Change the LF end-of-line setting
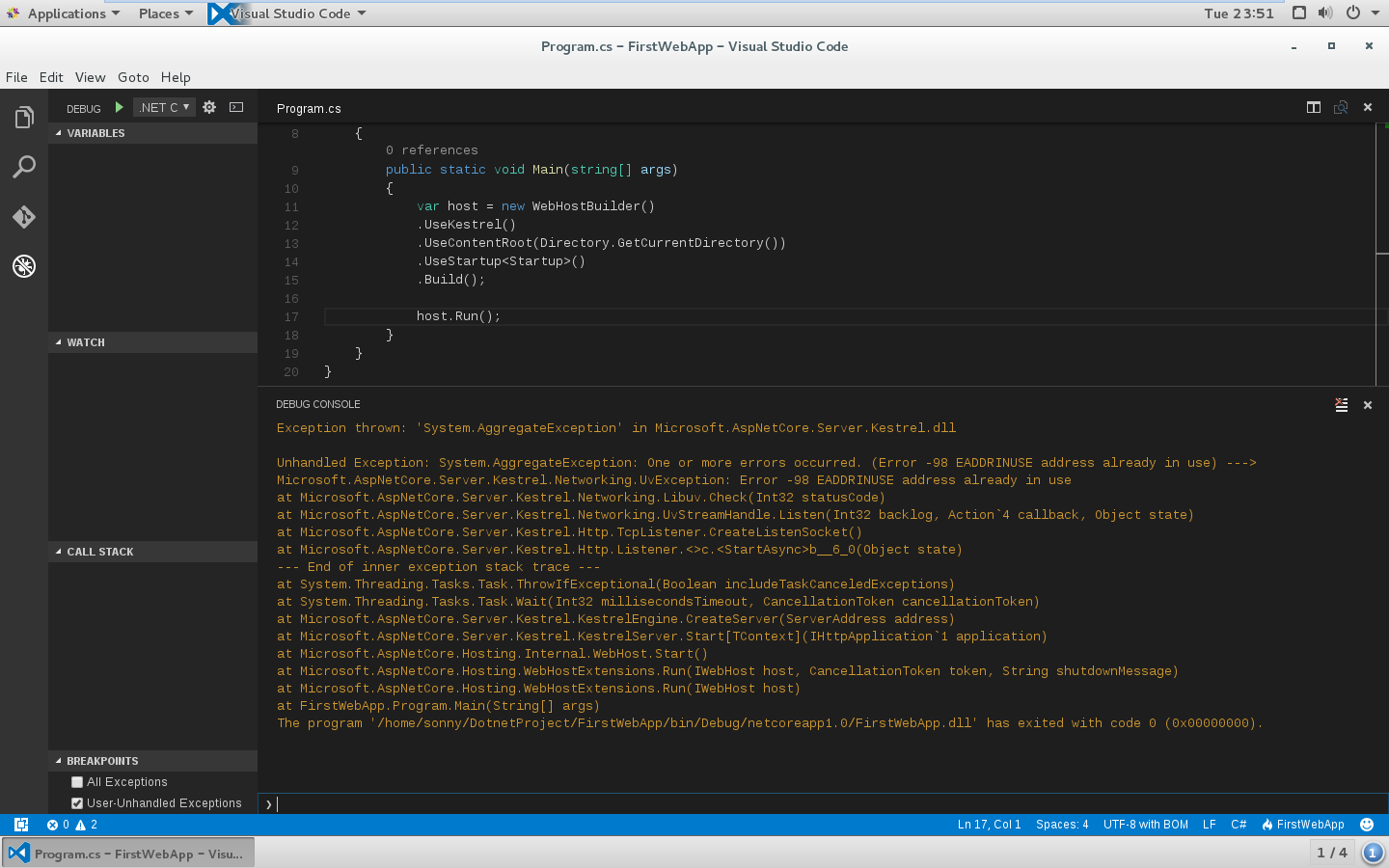Viewport: 1389px width, 868px height. (1209, 825)
